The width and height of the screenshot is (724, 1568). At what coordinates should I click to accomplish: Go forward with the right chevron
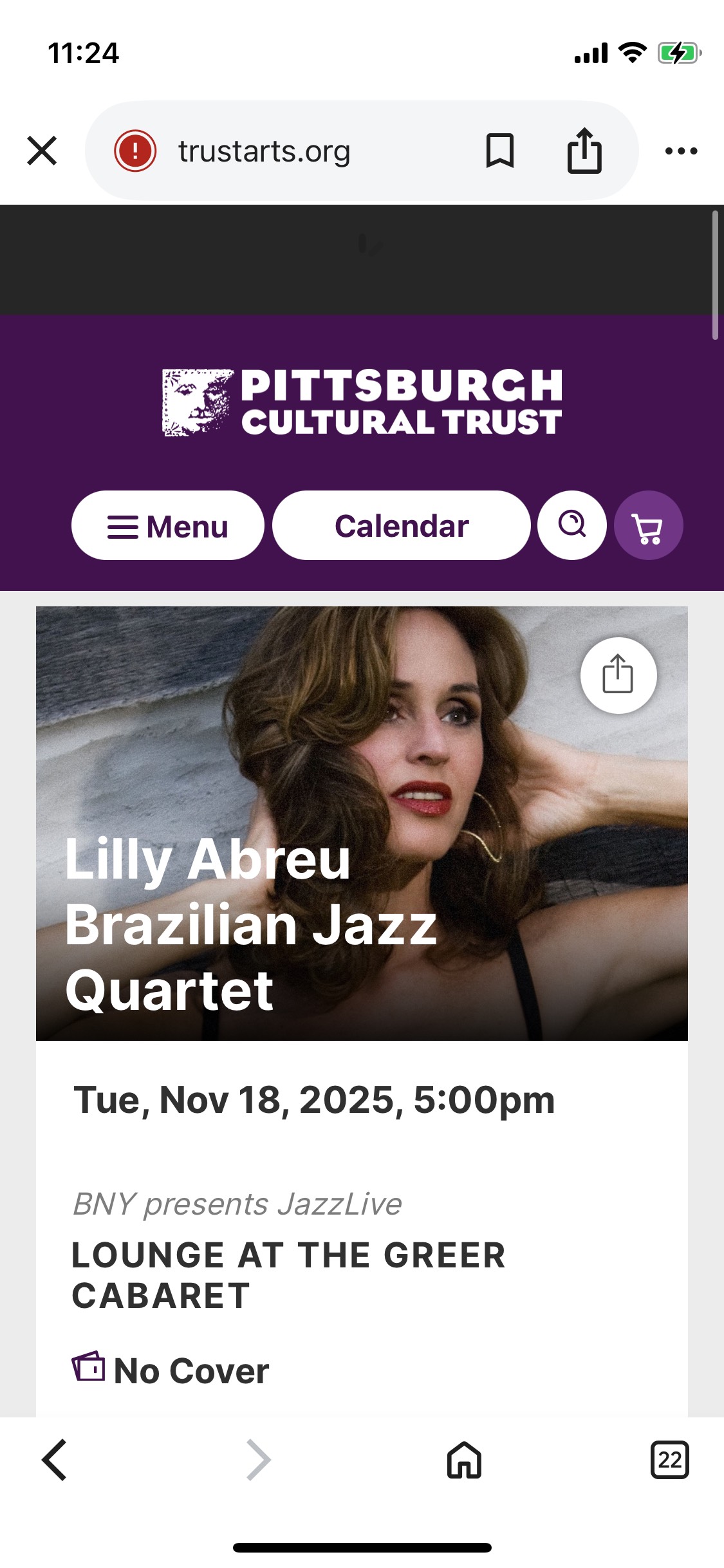259,1460
